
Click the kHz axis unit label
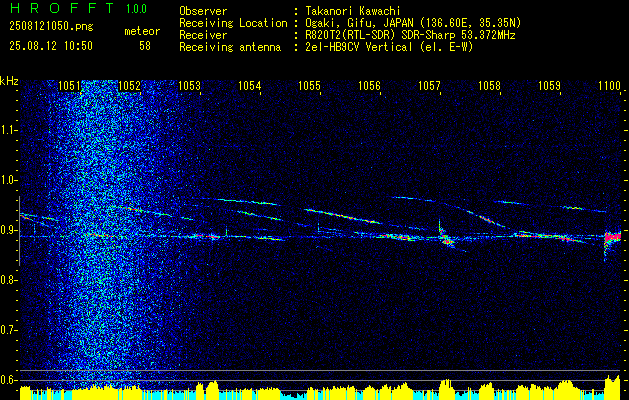(x=9, y=81)
